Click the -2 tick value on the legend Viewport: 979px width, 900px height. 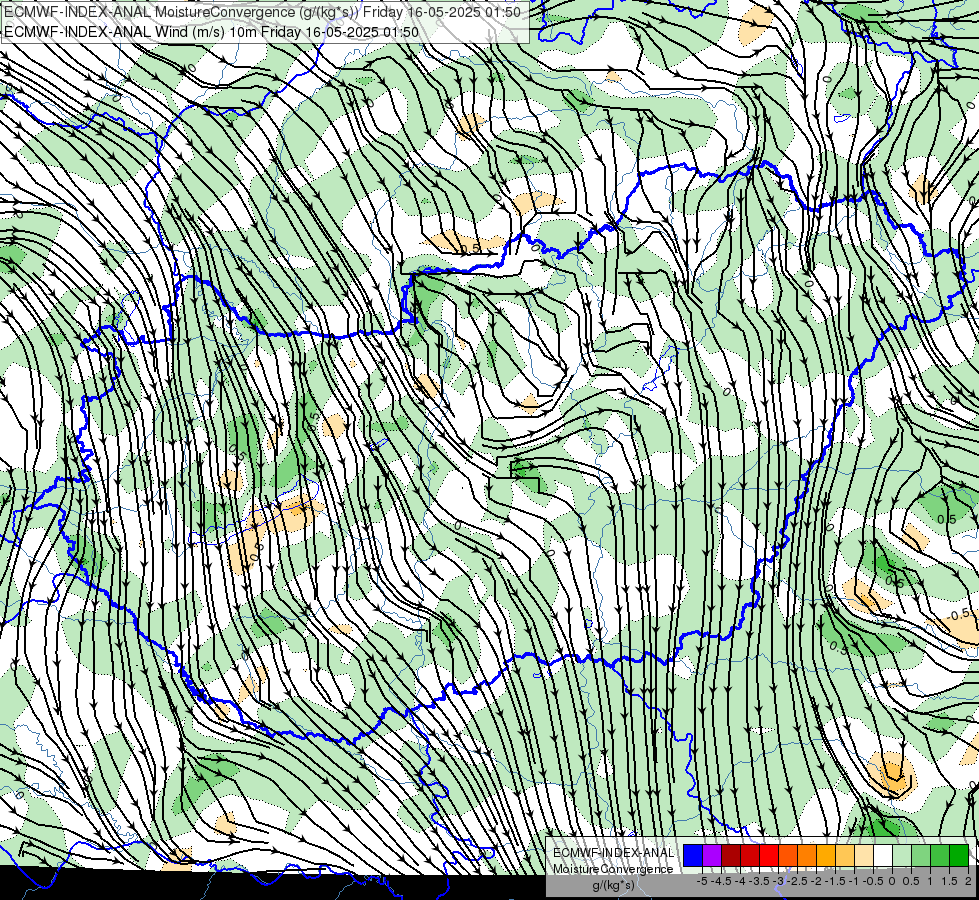(817, 881)
